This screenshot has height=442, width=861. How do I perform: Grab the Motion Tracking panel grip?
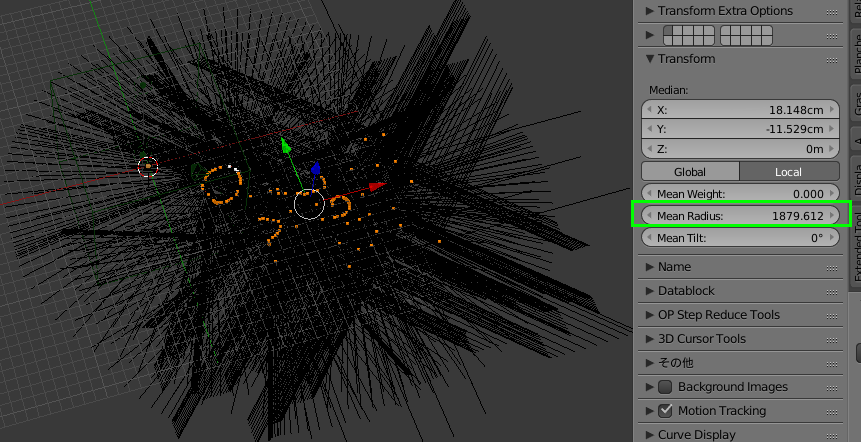pos(831,411)
